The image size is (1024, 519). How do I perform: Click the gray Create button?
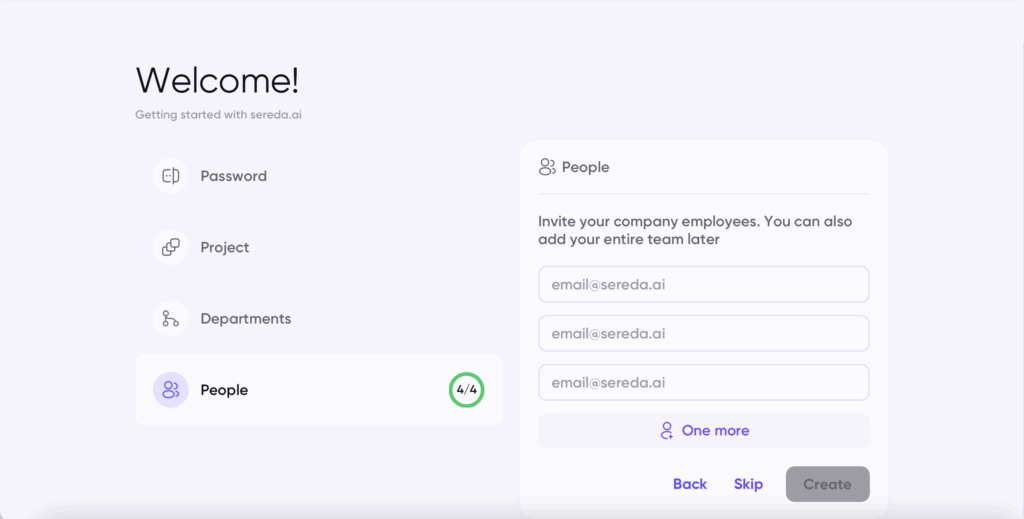tap(827, 484)
